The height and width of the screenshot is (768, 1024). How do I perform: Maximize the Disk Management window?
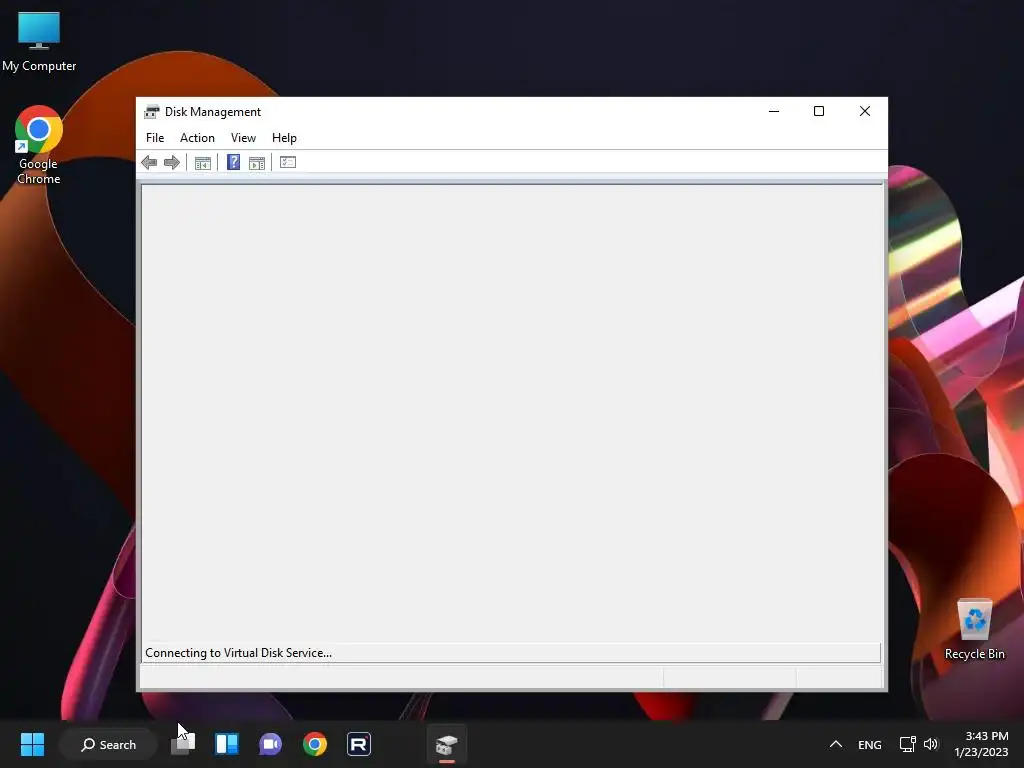coord(819,112)
